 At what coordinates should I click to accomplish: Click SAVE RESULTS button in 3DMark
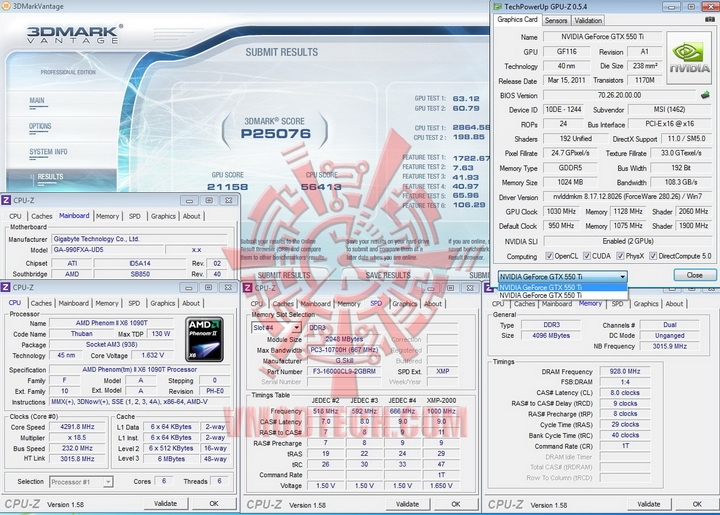388,275
